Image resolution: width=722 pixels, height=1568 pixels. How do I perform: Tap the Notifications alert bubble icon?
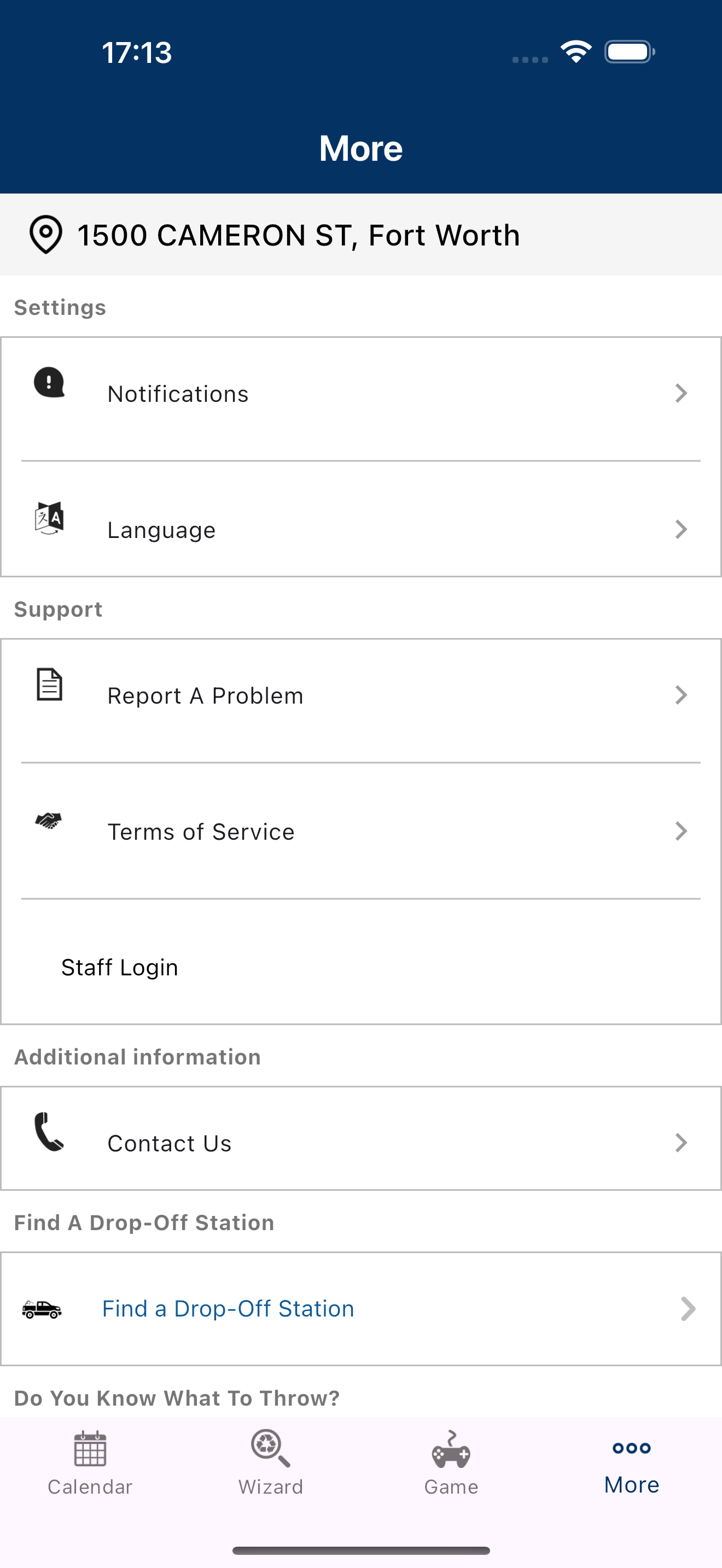click(49, 382)
